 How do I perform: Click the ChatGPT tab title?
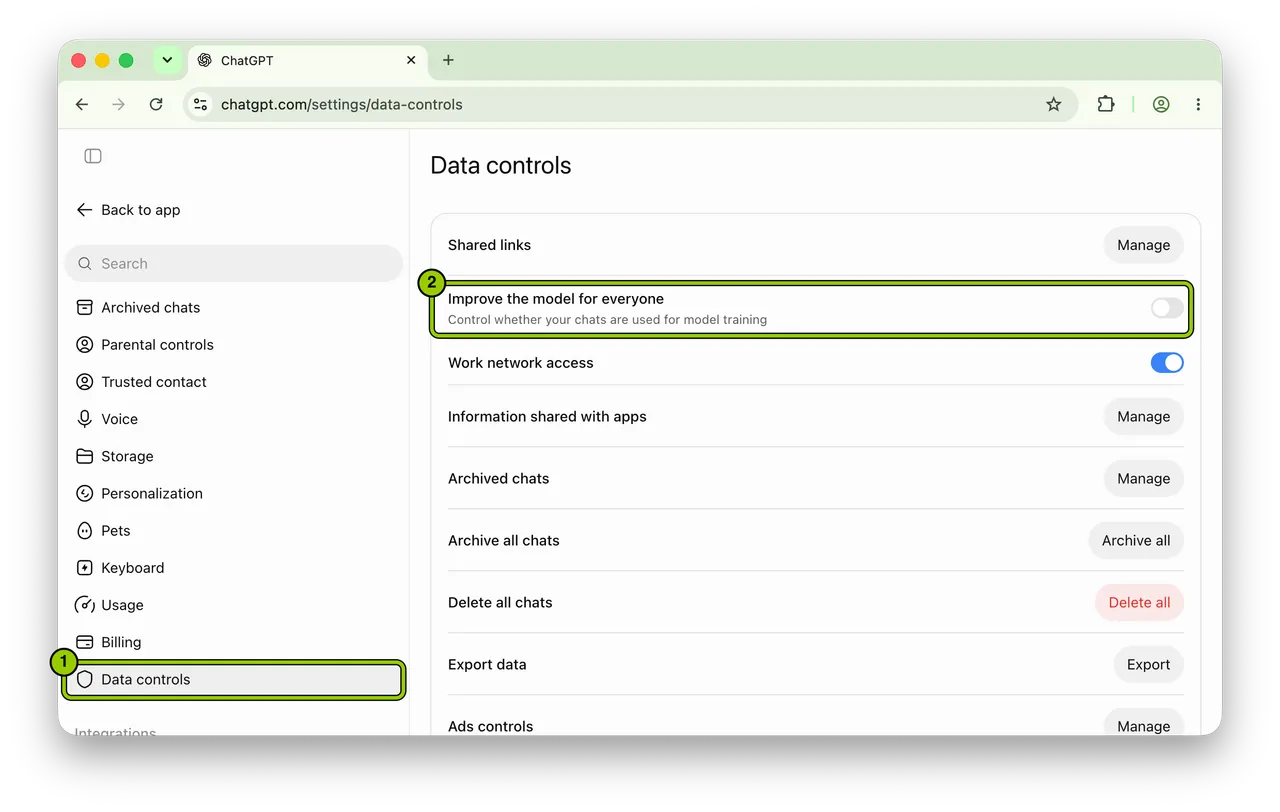point(247,60)
